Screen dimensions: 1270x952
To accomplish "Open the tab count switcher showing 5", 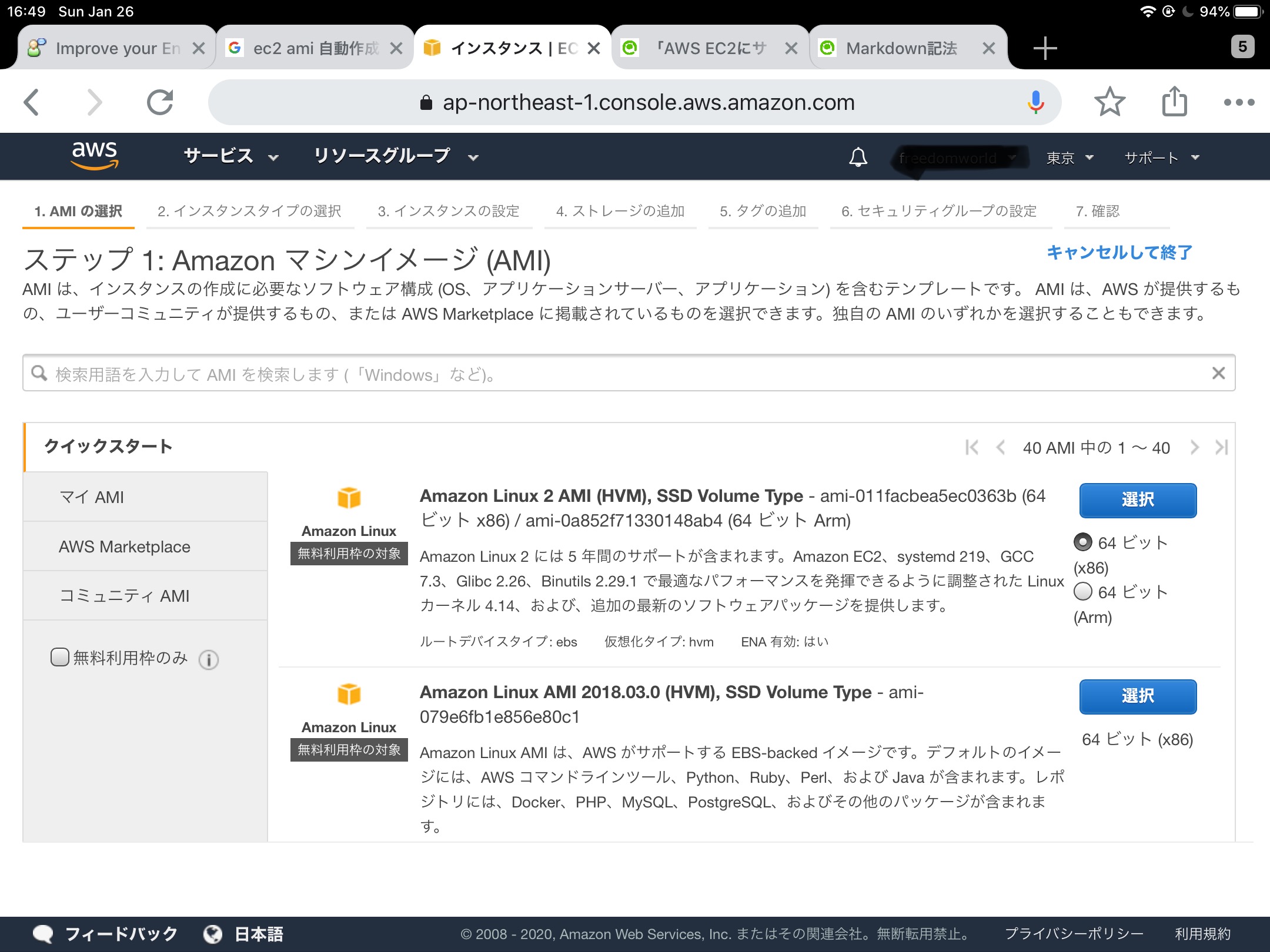I will point(1242,46).
